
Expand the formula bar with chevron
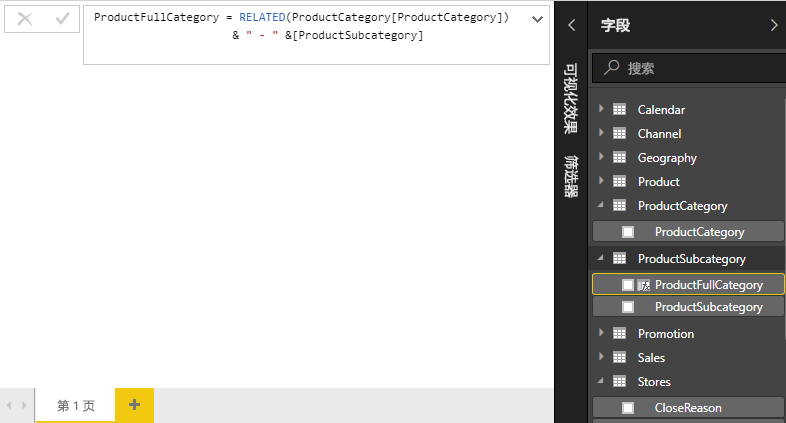537,20
